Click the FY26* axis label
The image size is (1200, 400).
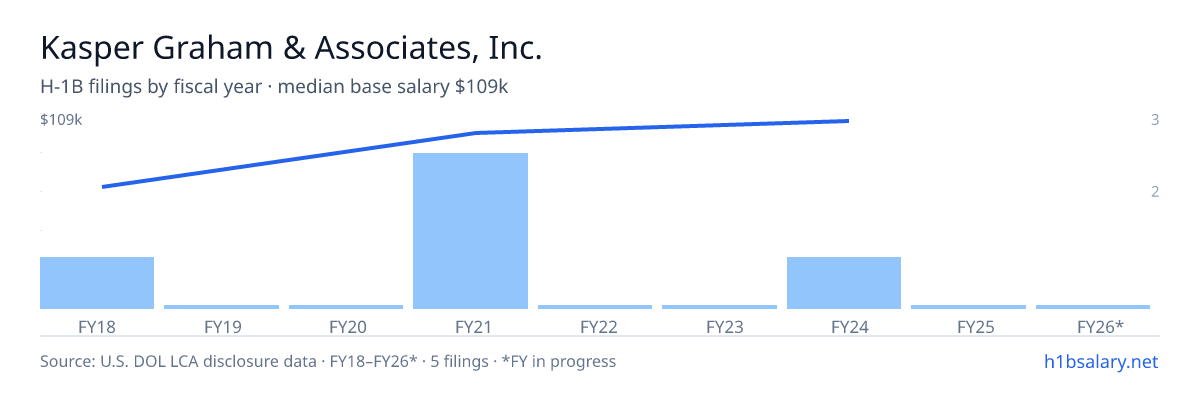1100,326
